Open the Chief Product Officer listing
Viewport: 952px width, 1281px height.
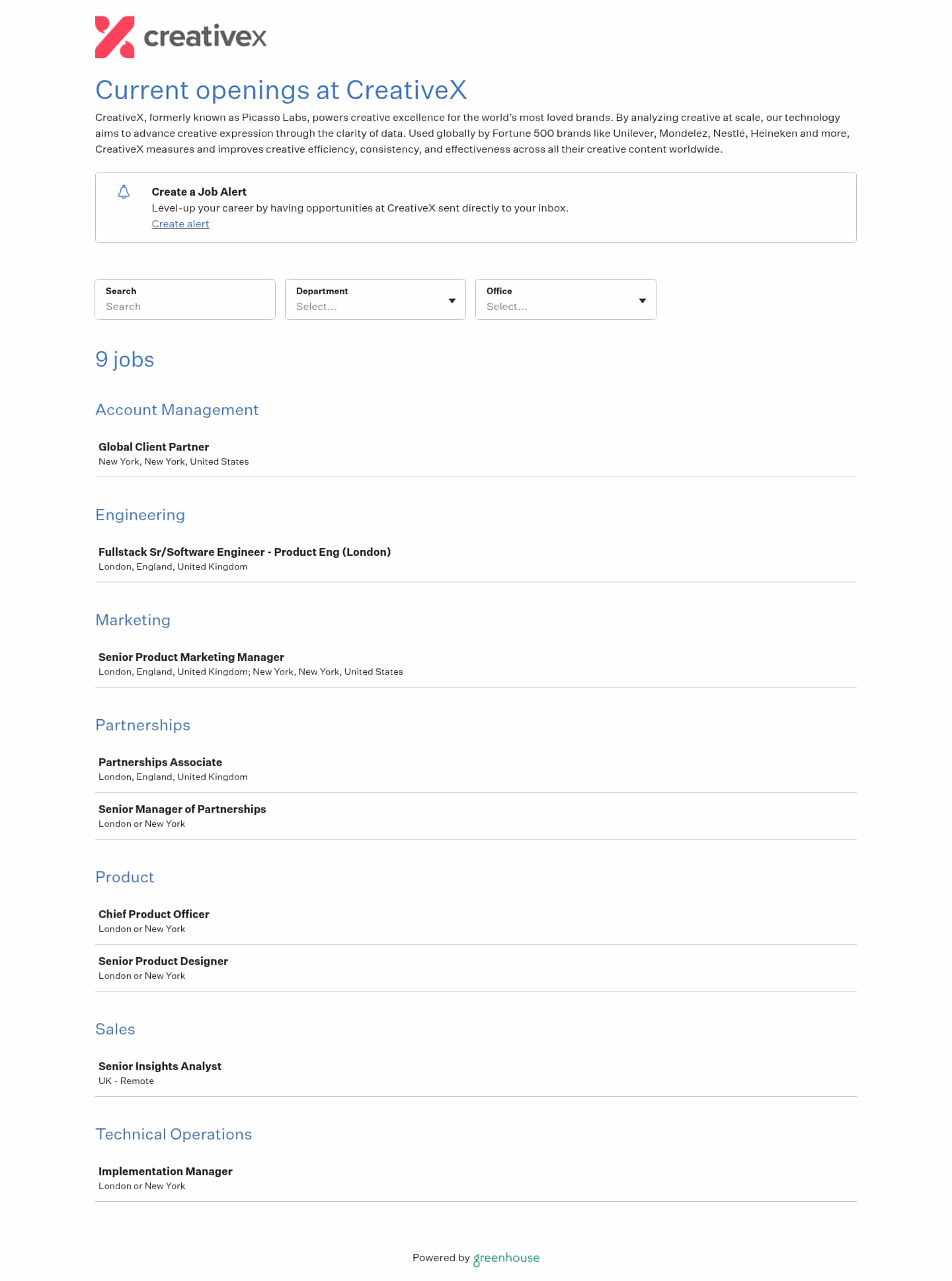click(x=153, y=914)
